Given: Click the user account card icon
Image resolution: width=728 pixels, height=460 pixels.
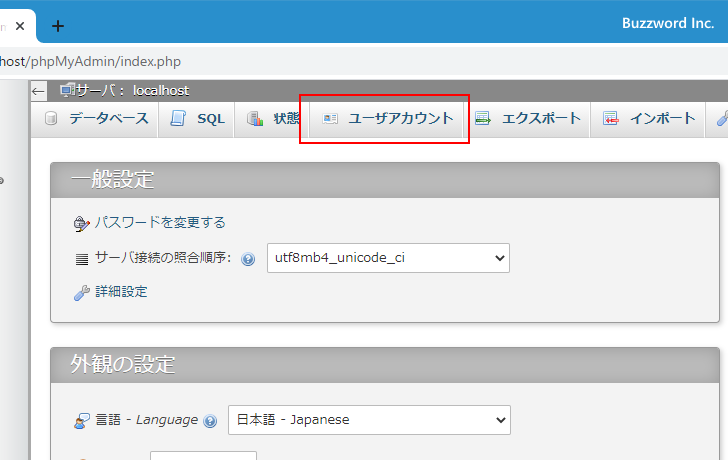Looking at the screenshot, I should point(330,119).
